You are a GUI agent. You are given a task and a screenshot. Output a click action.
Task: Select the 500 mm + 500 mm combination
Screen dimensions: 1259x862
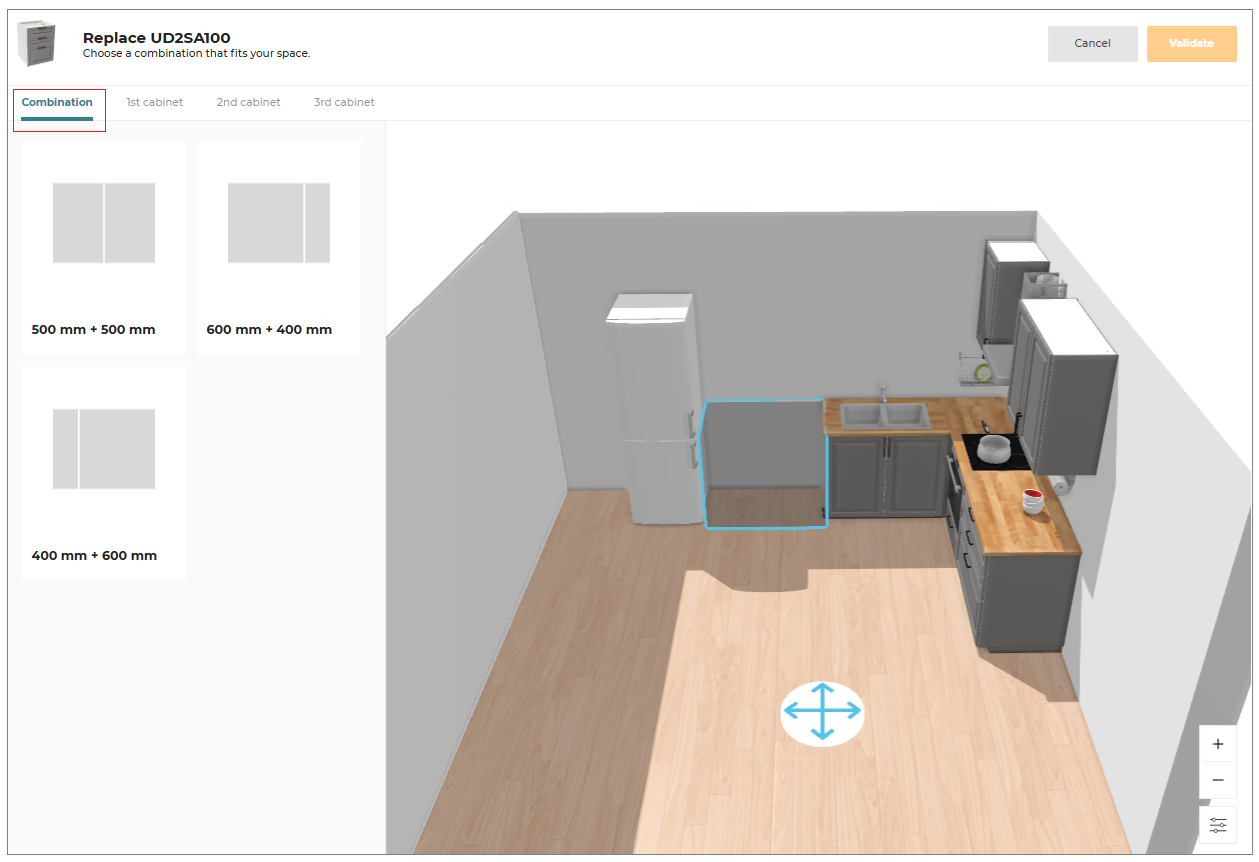click(103, 248)
